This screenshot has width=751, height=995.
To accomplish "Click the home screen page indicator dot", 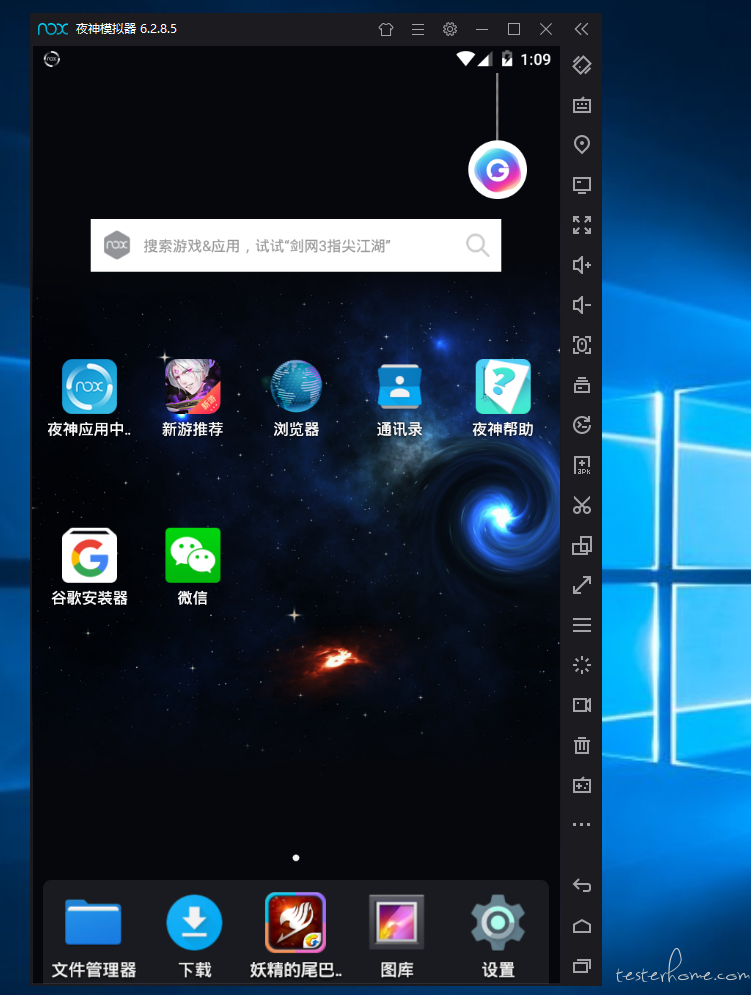I will click(296, 858).
